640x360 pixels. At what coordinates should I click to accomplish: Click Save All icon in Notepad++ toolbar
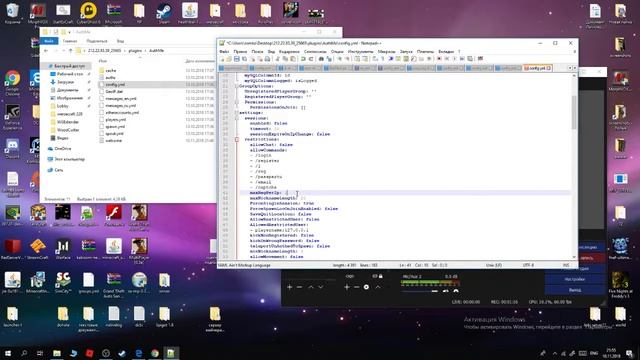click(244, 59)
